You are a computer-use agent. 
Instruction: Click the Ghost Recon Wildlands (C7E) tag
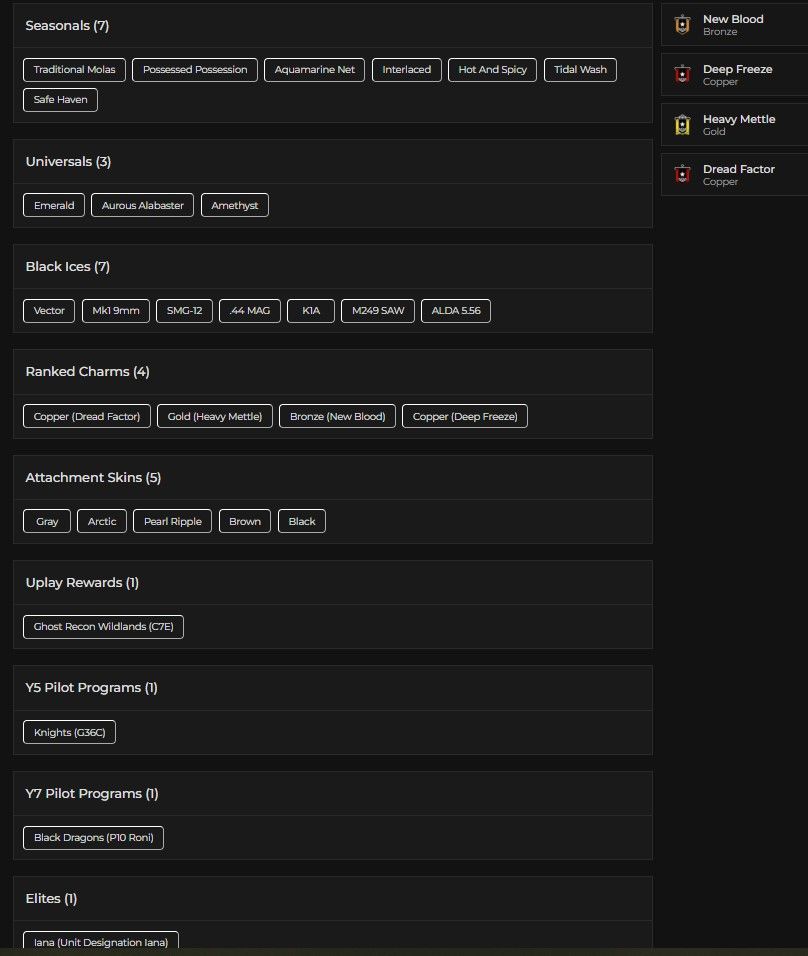click(x=104, y=627)
